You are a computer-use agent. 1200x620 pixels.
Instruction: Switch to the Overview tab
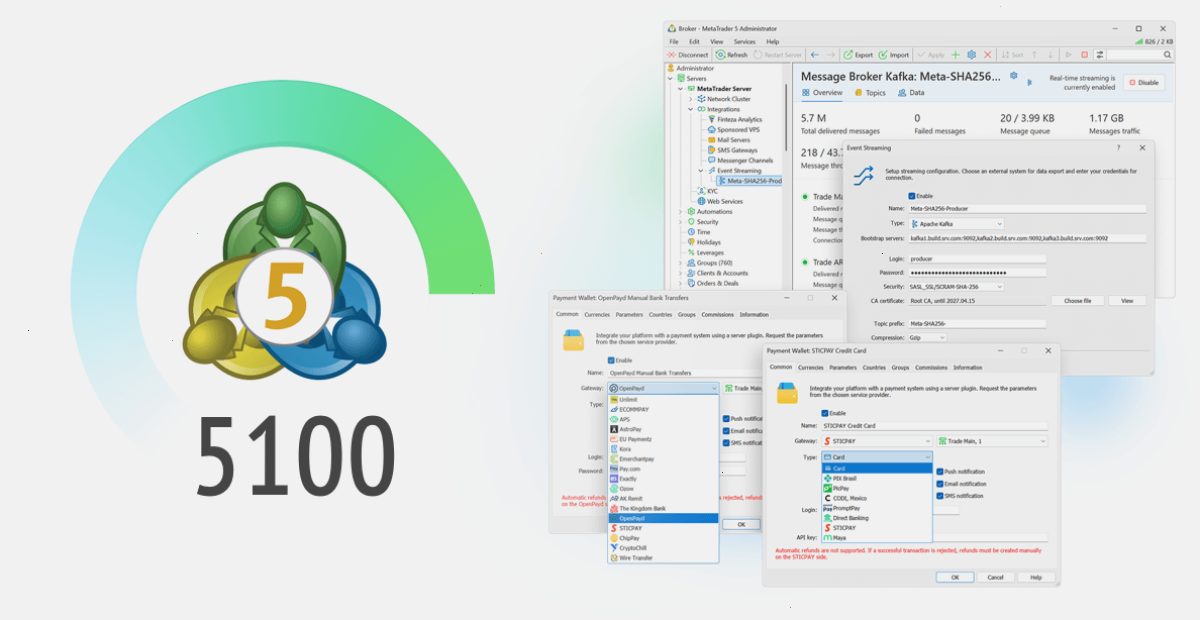(822, 93)
